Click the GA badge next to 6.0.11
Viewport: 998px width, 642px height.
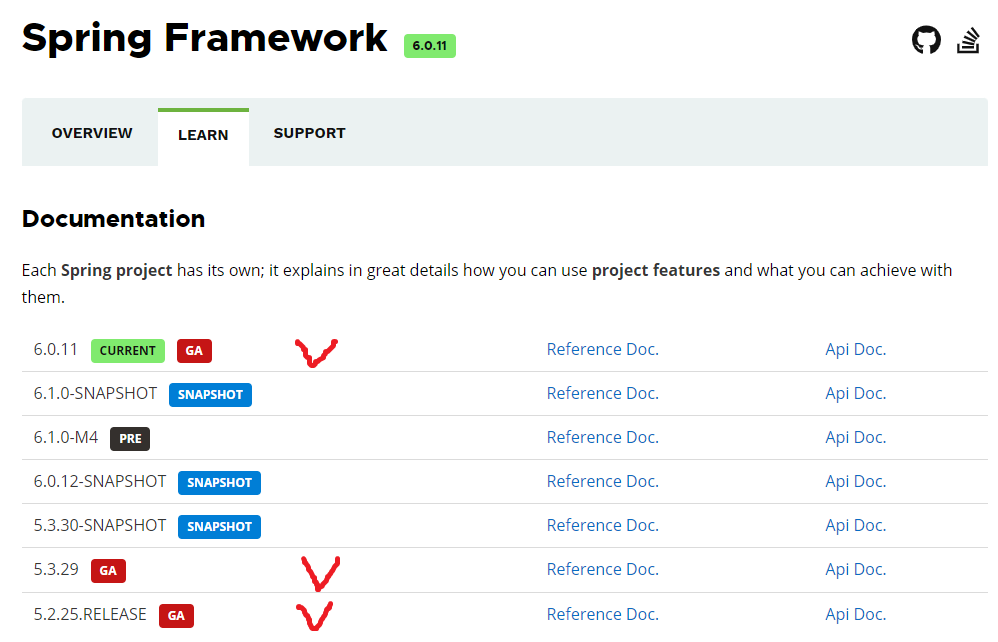click(194, 351)
